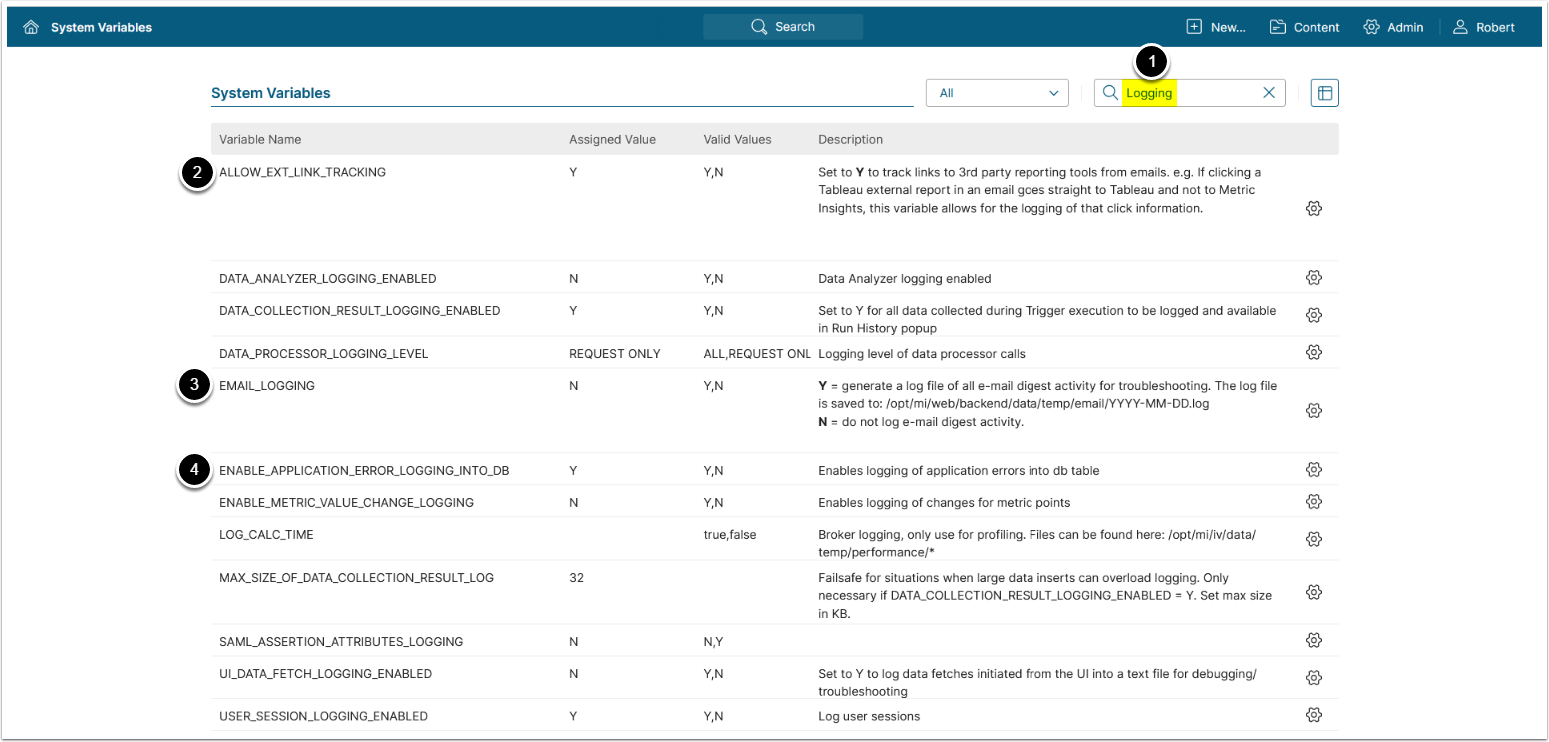
Task: Click ENABLE_APPLICATION_ERROR_LOGGING_INTO_DB variable name
Action: coord(364,470)
